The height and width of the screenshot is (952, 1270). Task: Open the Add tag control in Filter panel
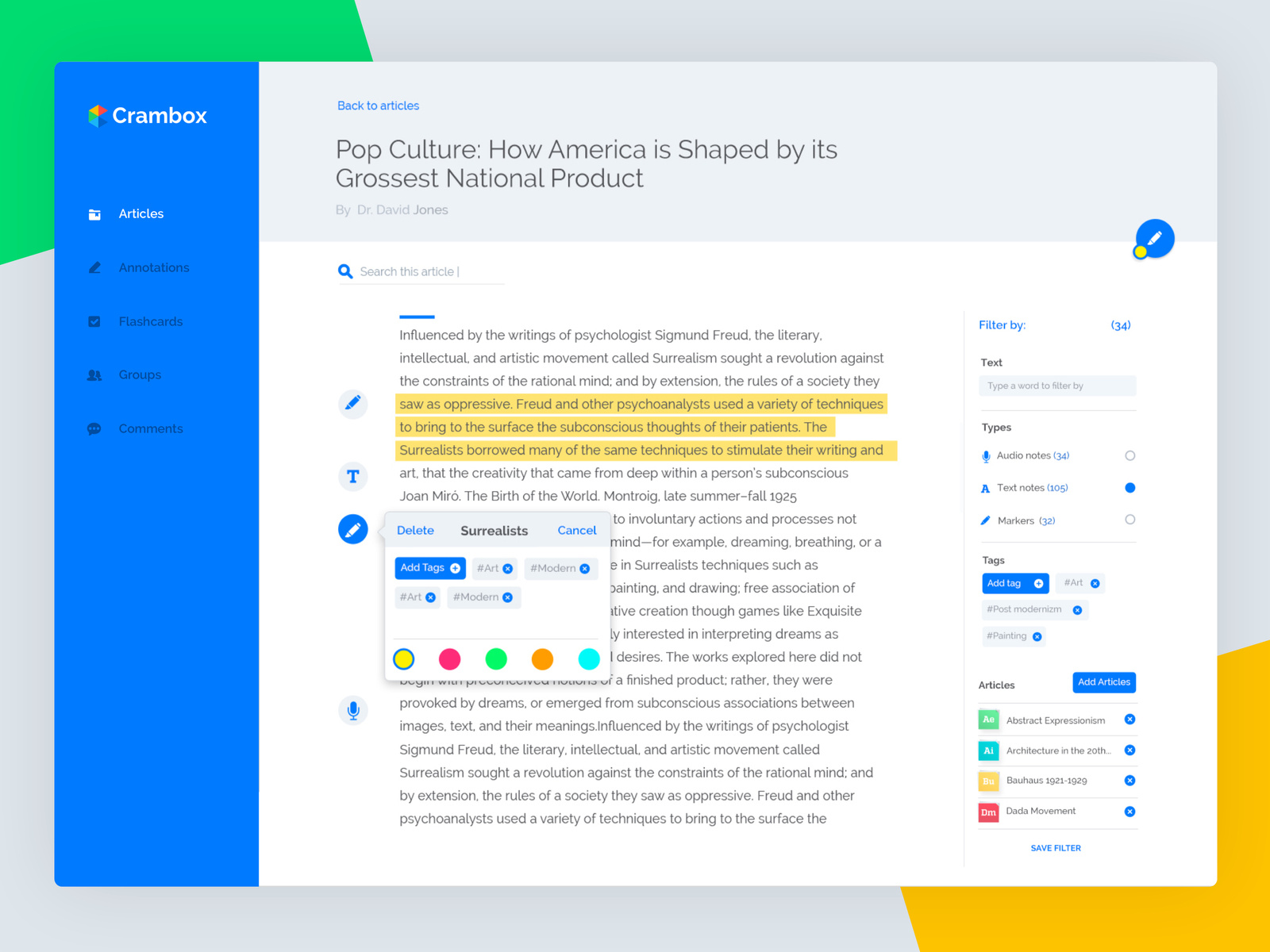[x=1015, y=583]
